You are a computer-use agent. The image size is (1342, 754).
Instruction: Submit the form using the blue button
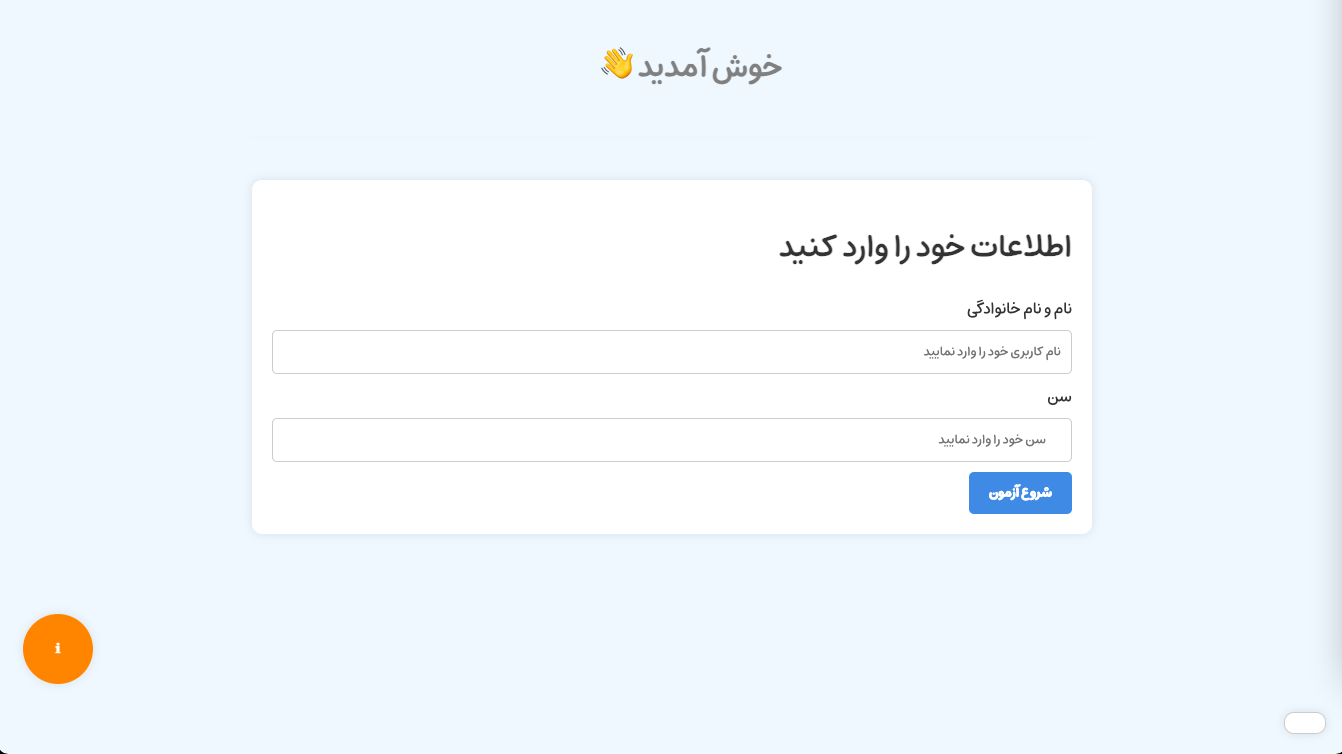pos(1020,493)
